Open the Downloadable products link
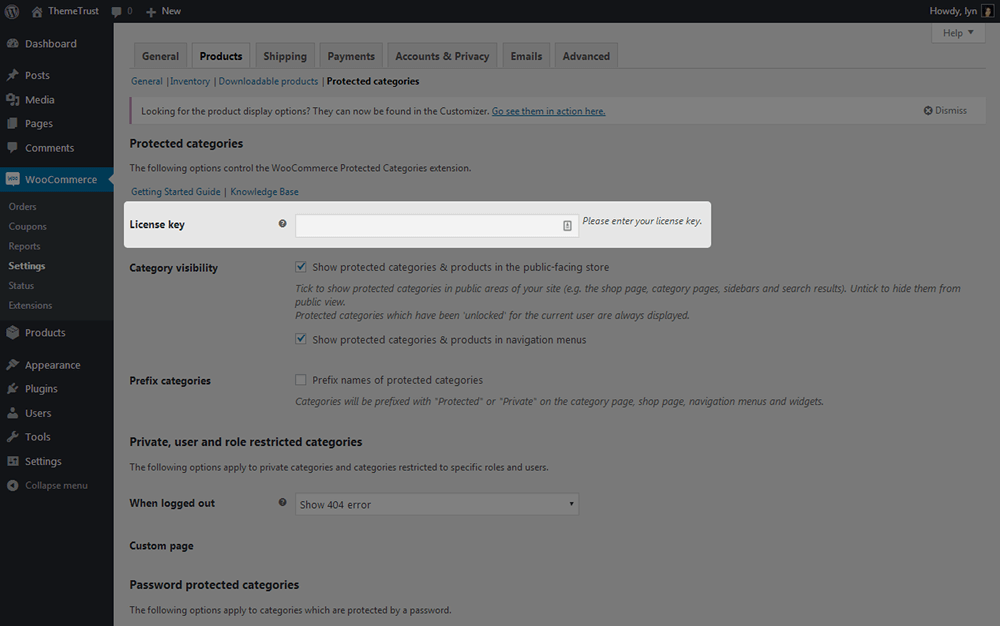1000x626 pixels. (268, 81)
